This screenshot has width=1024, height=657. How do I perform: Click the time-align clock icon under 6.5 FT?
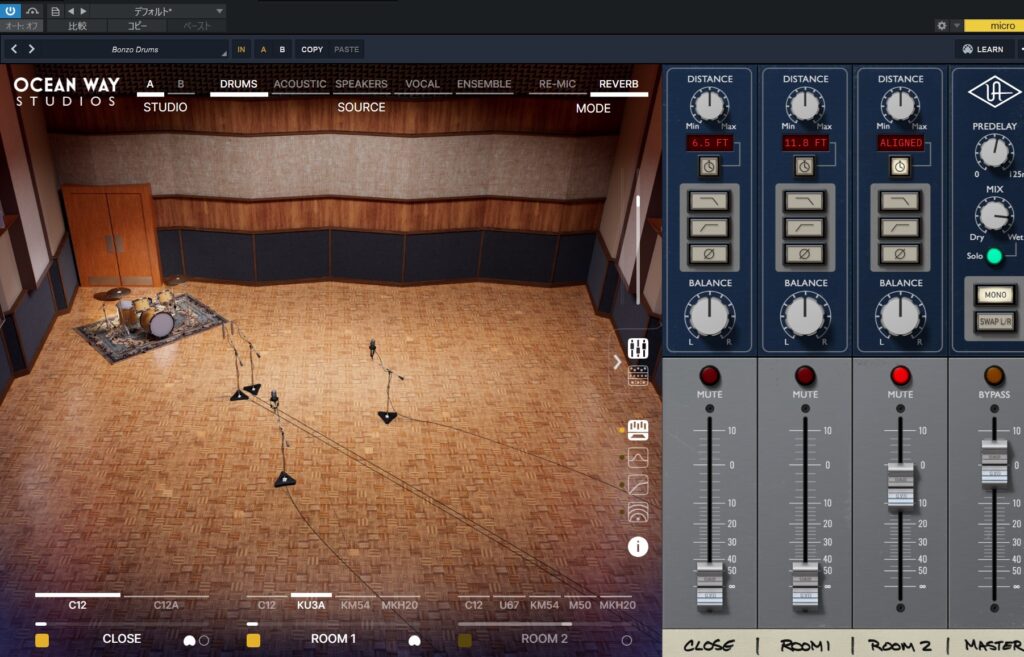[709, 167]
